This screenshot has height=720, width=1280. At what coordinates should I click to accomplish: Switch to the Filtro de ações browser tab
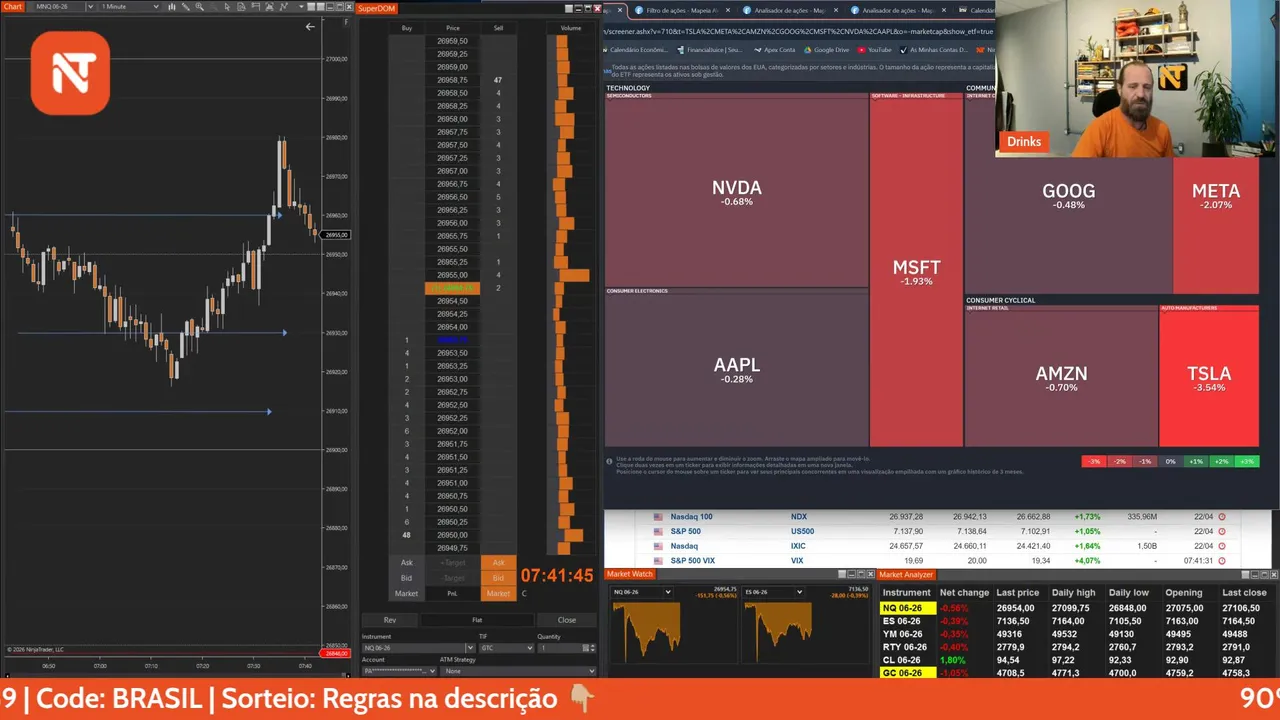pyautogui.click(x=679, y=10)
